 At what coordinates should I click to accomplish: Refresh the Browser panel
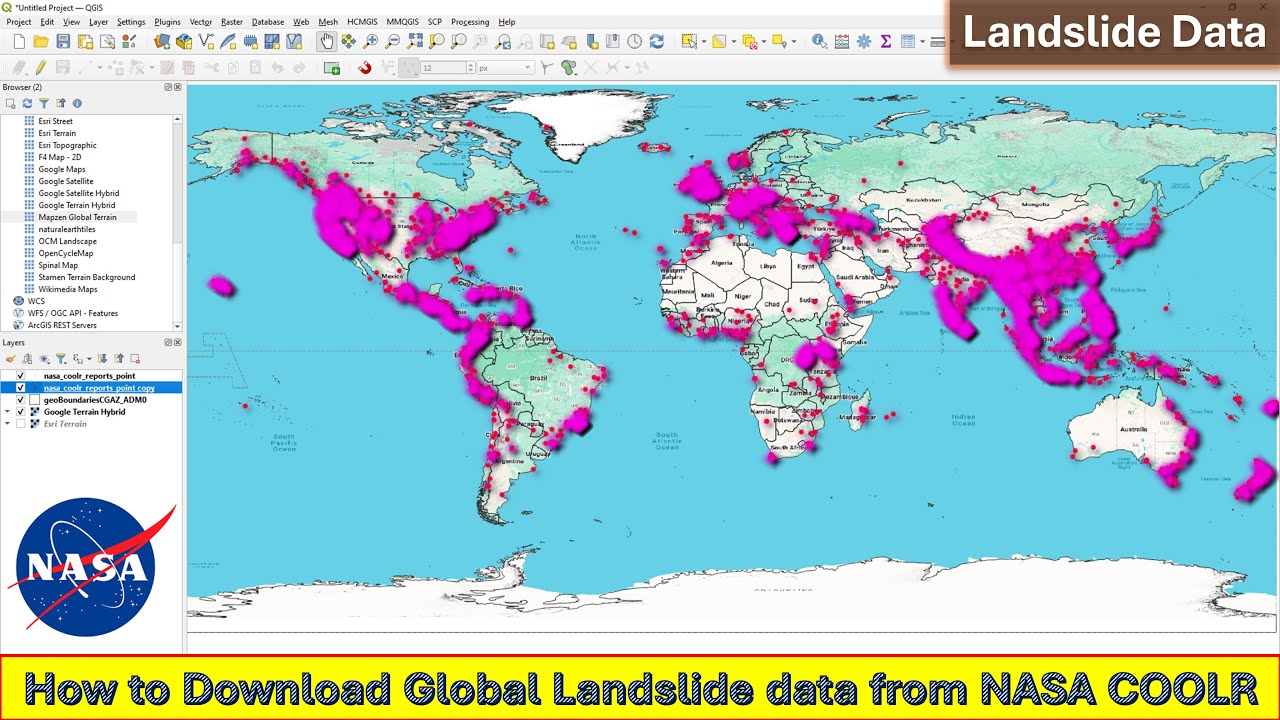coord(27,103)
